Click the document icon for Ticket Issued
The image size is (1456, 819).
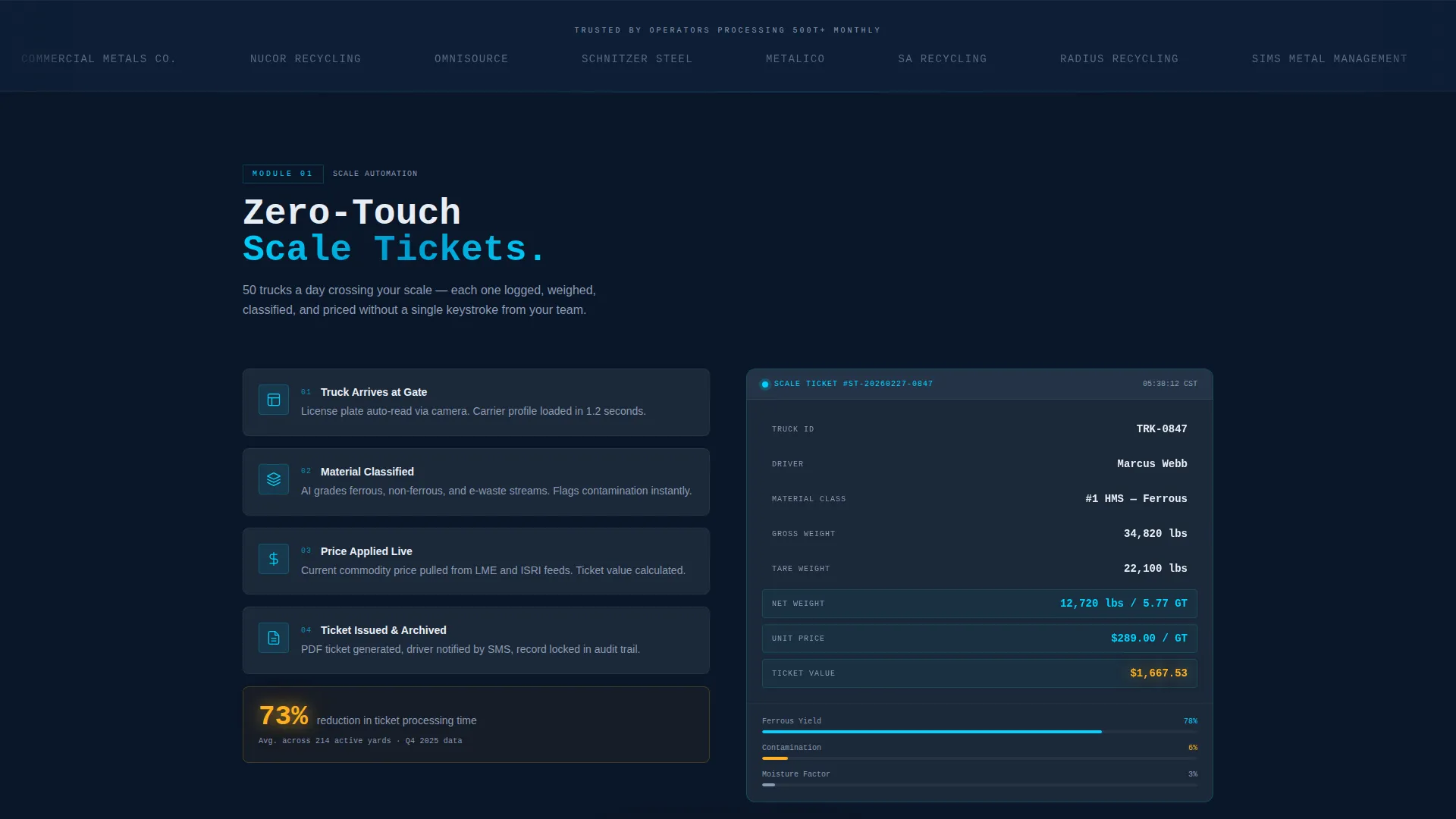coord(274,638)
